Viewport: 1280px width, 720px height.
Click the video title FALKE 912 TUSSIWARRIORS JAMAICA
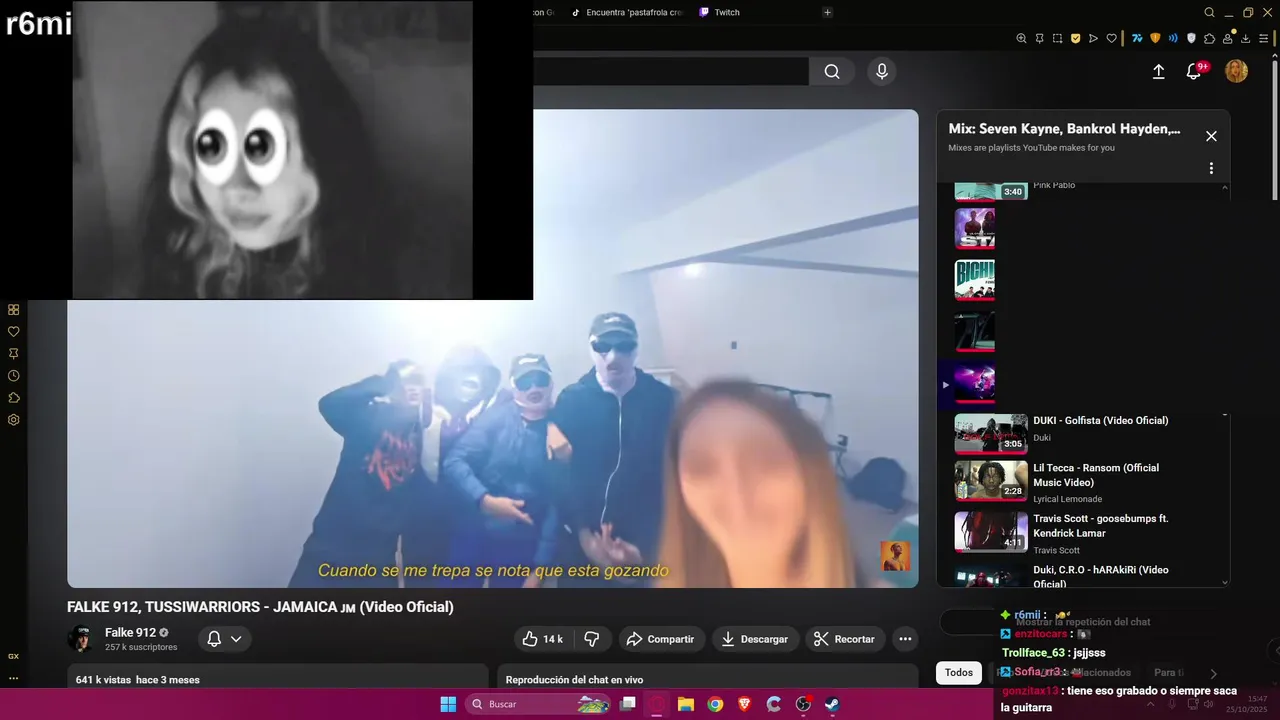pos(260,607)
